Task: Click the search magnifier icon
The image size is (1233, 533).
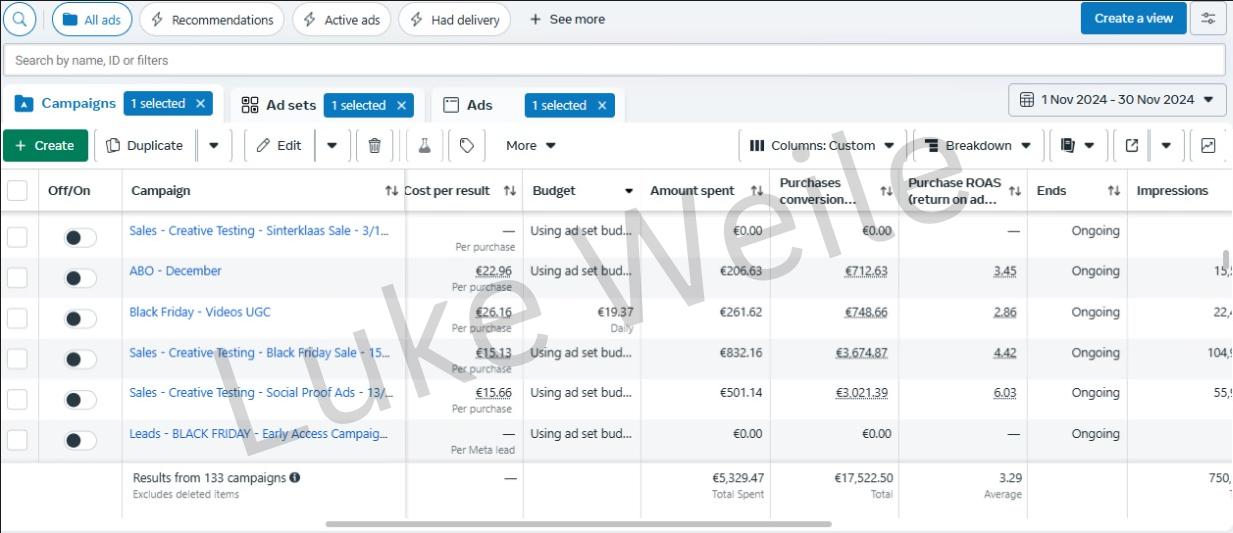Action: tap(20, 19)
